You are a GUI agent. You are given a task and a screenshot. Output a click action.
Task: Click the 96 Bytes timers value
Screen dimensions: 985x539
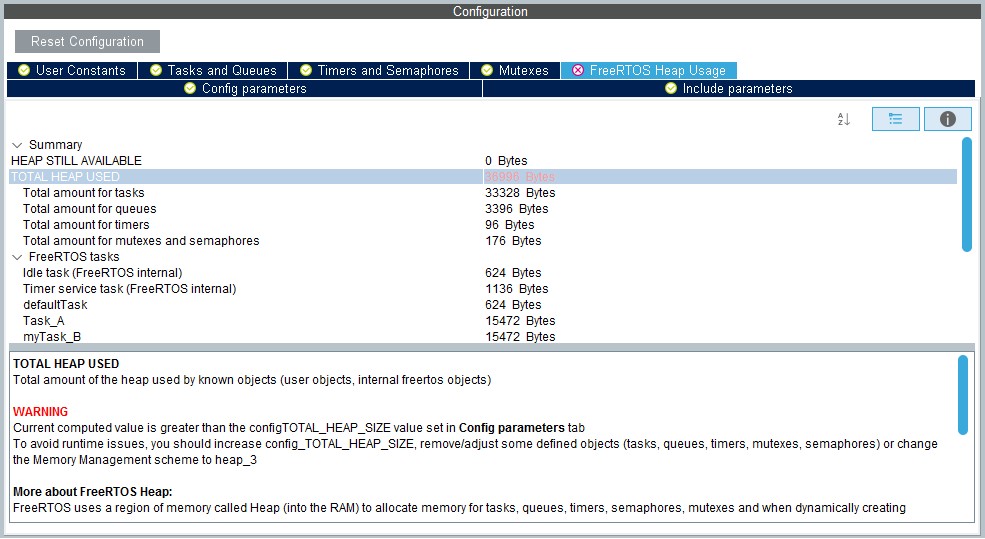(x=509, y=225)
